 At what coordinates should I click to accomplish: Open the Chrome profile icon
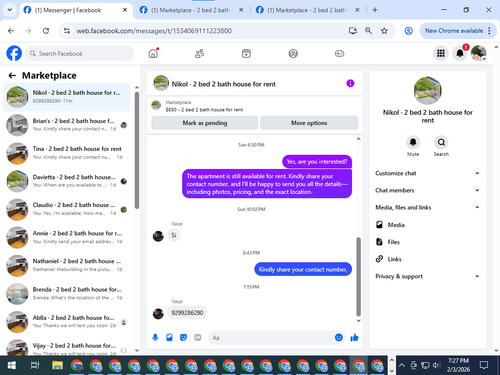409,31
